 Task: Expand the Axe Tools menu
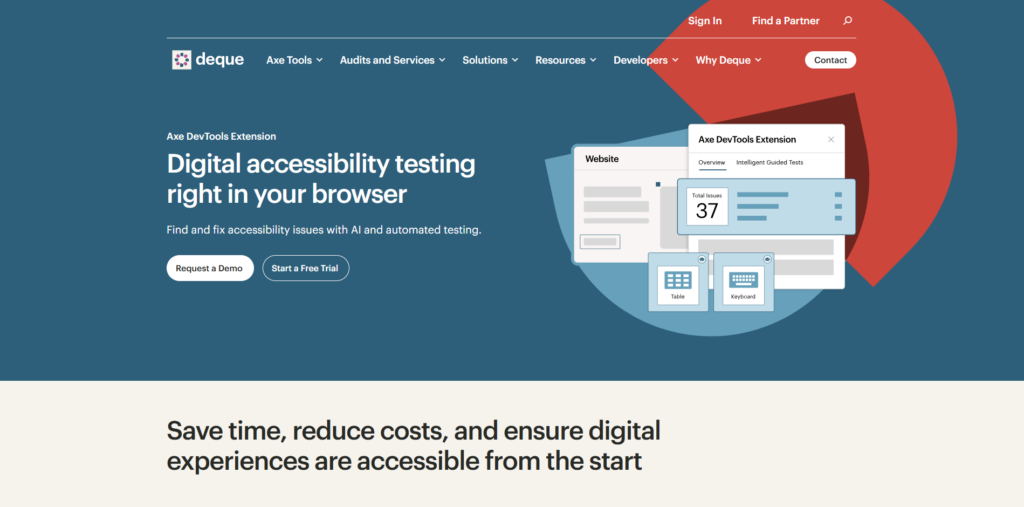[295, 60]
